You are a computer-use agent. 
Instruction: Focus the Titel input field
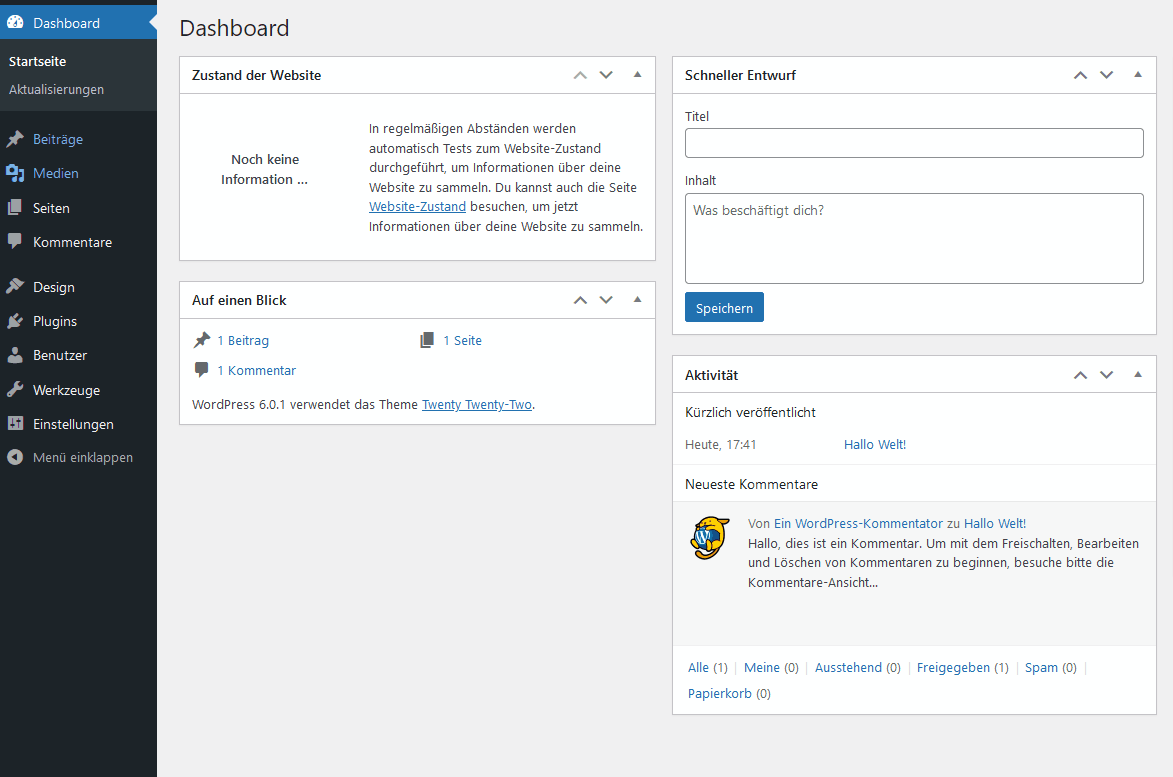click(914, 143)
